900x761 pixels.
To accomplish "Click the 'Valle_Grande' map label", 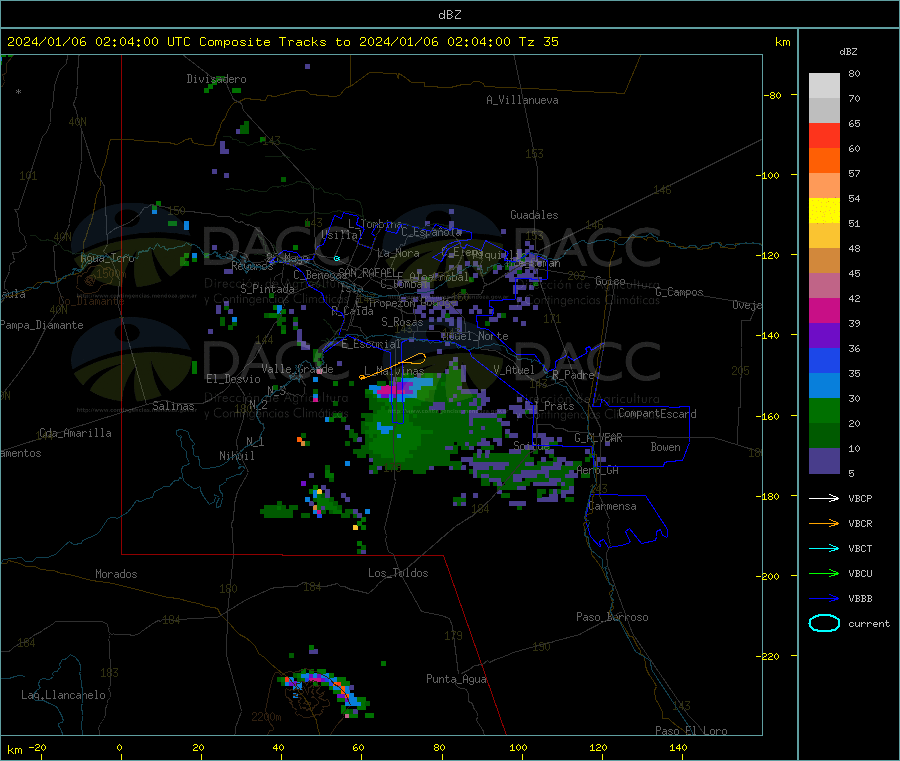I will (297, 369).
